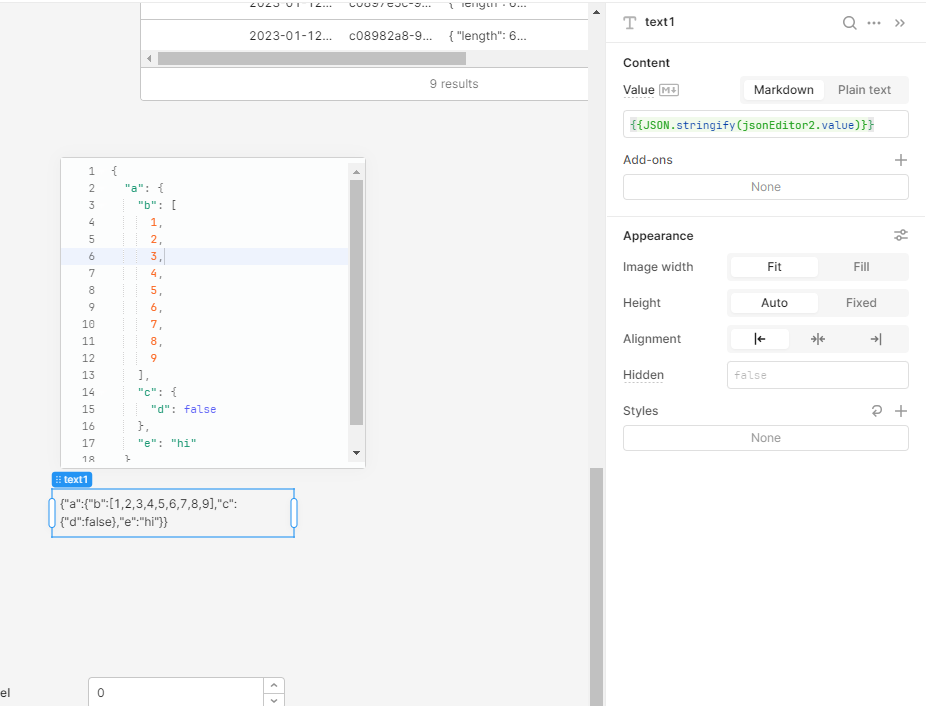Set Image width to Fill
926x706 pixels.
[x=861, y=267]
